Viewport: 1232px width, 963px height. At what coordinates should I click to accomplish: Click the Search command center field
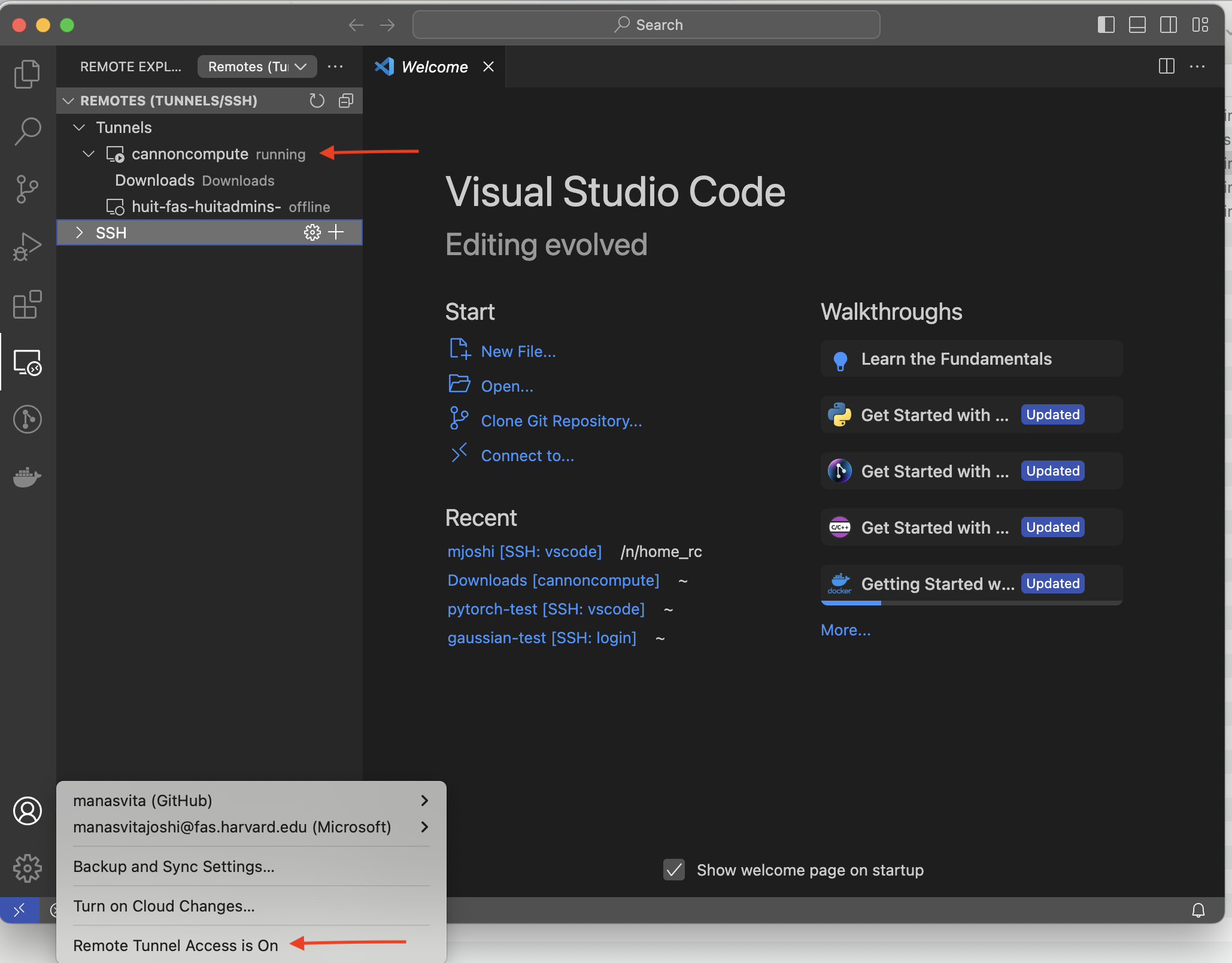point(646,25)
